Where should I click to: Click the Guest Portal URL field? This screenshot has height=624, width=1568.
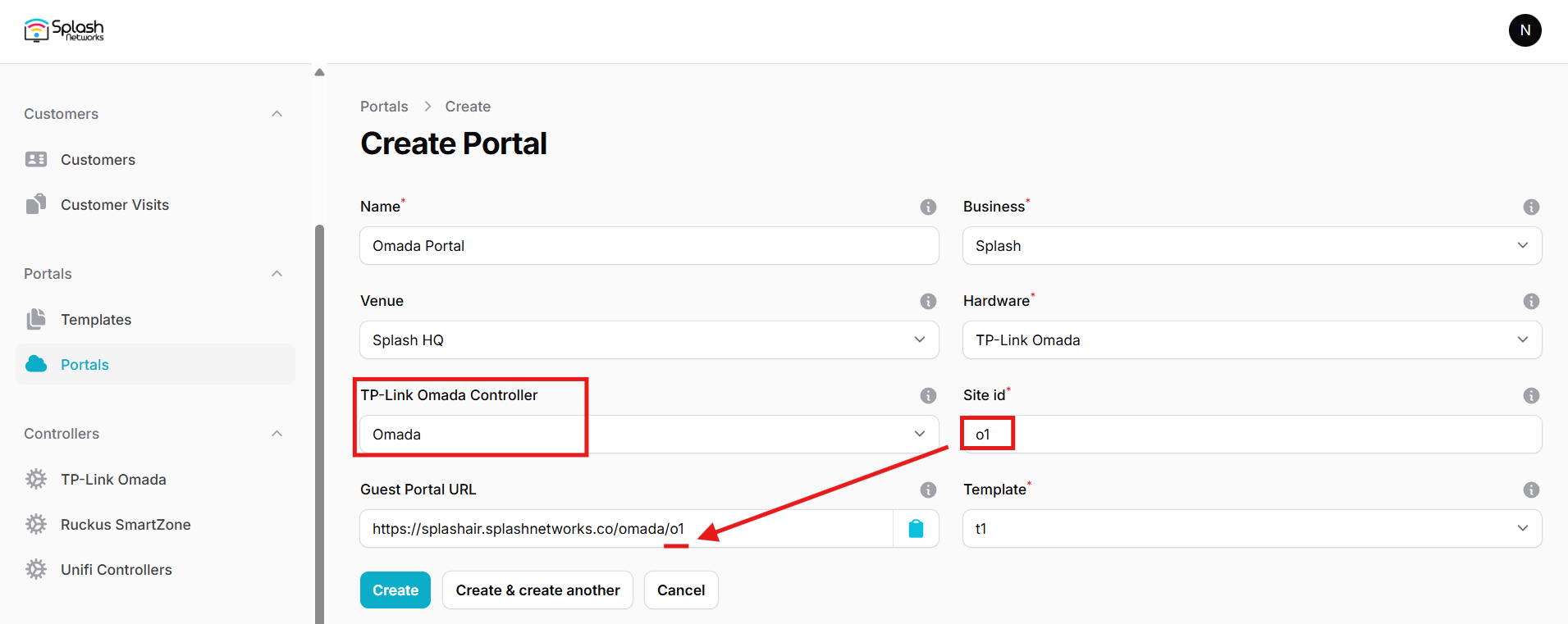pos(626,529)
